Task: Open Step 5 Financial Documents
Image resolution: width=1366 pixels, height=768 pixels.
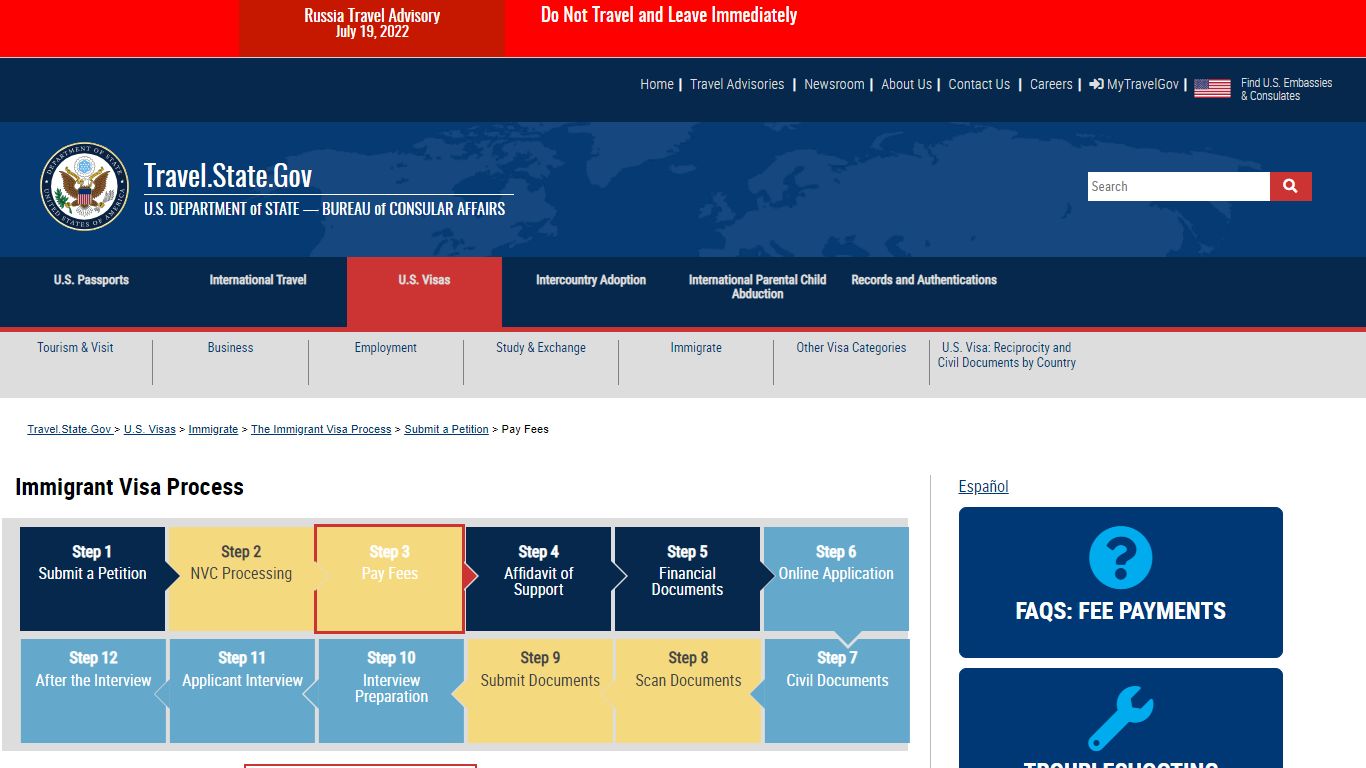Action: pyautogui.click(x=687, y=579)
